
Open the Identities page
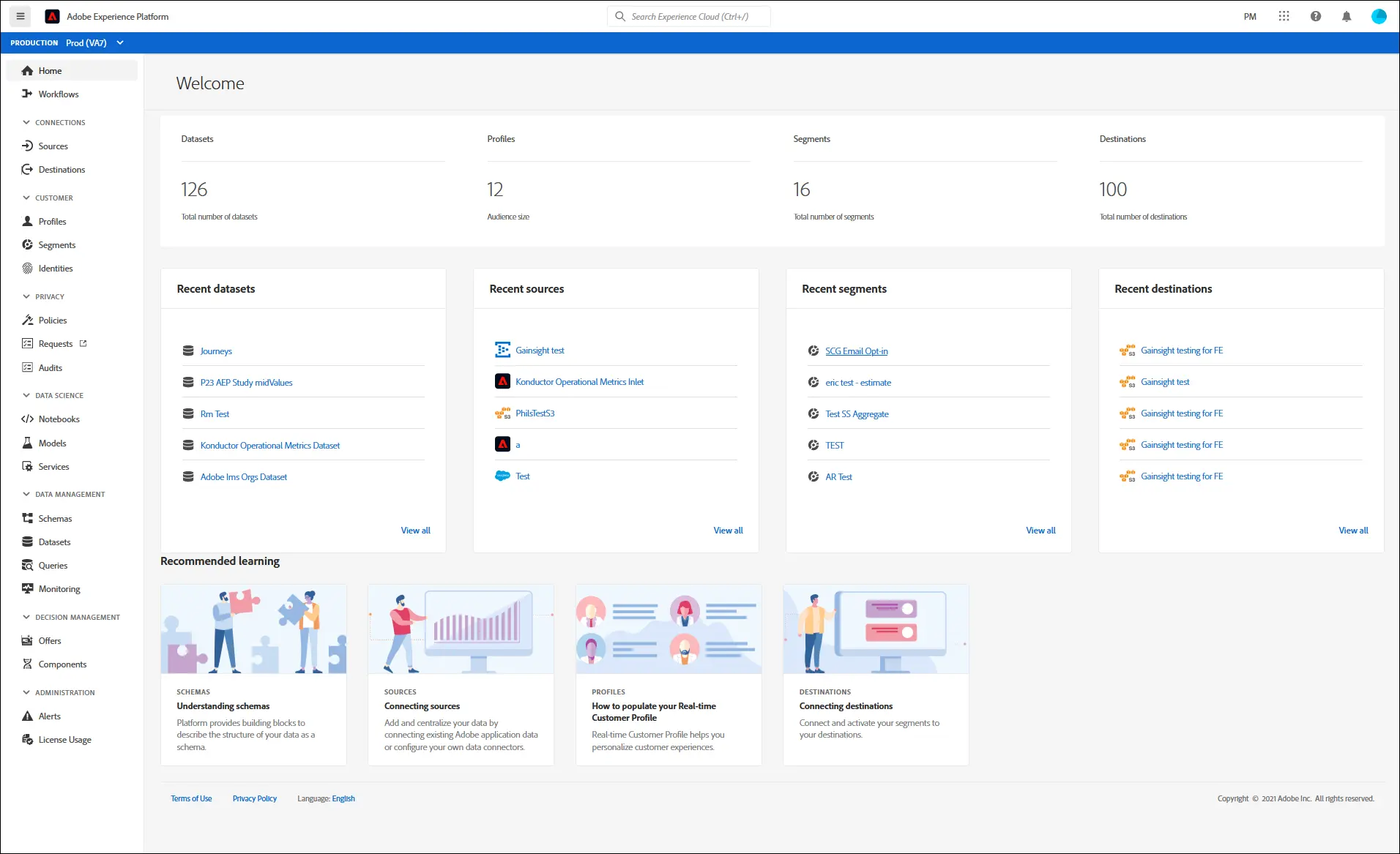tap(54, 268)
